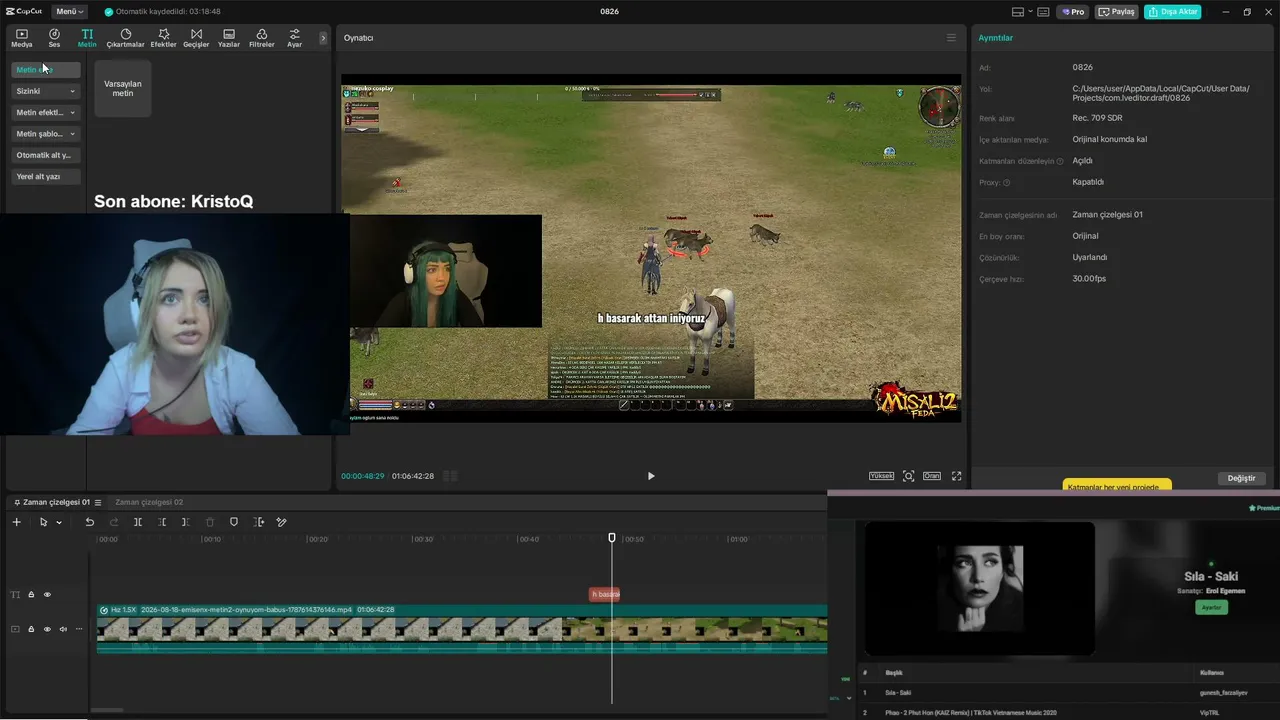Lock the main video track
The width and height of the screenshot is (1280, 720).
tap(31, 629)
